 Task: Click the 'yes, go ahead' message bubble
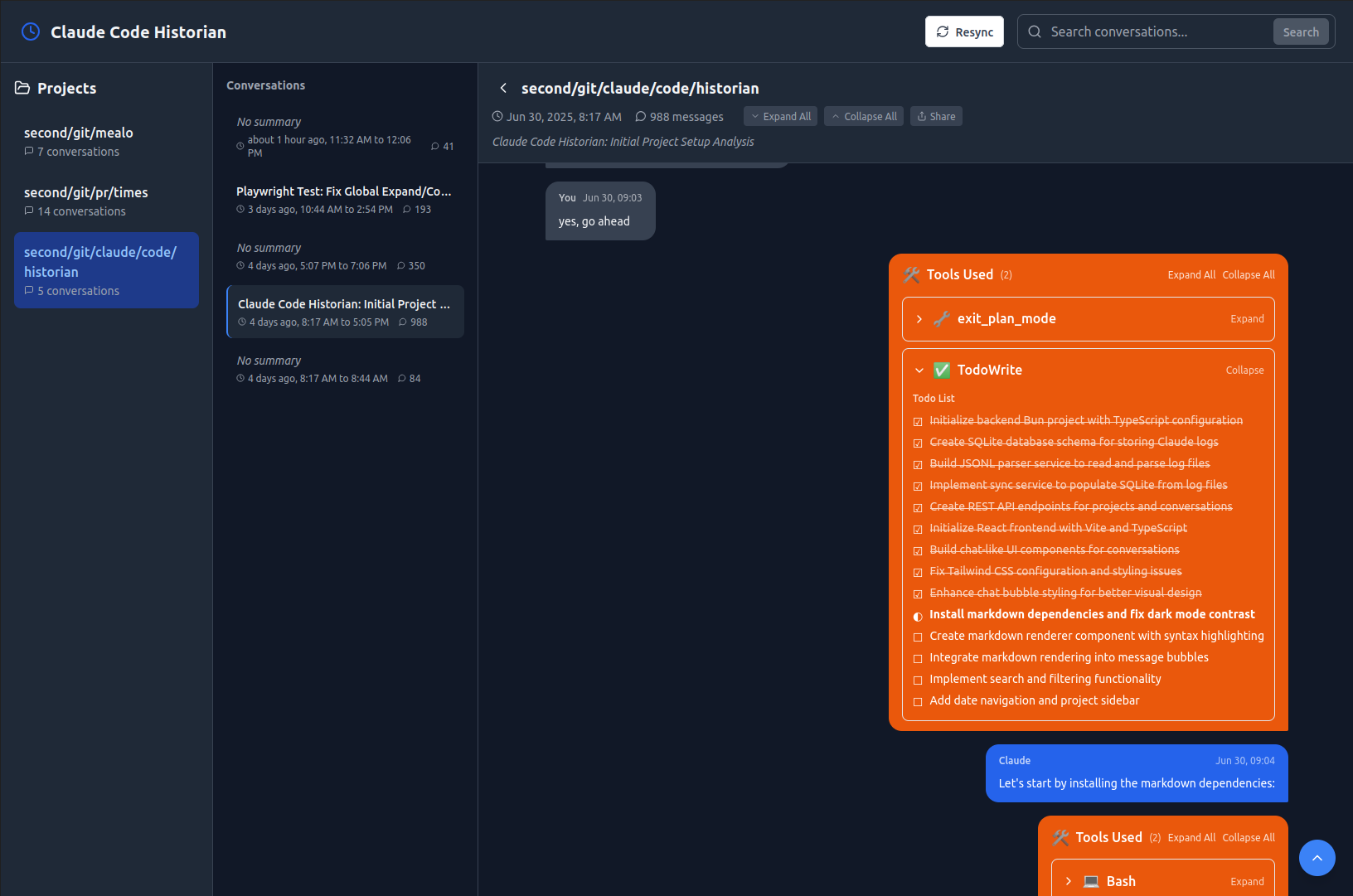click(600, 211)
